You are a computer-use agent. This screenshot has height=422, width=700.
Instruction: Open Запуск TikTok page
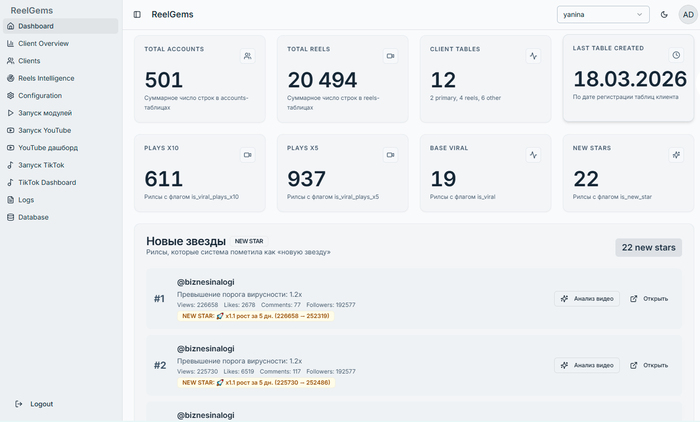pyautogui.click(x=61, y=165)
